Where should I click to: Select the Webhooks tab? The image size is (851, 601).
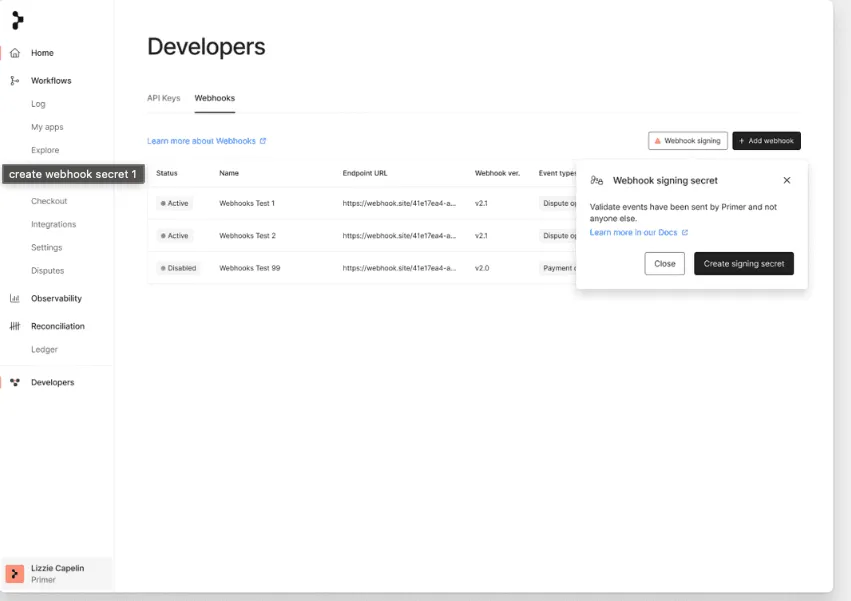coord(215,98)
